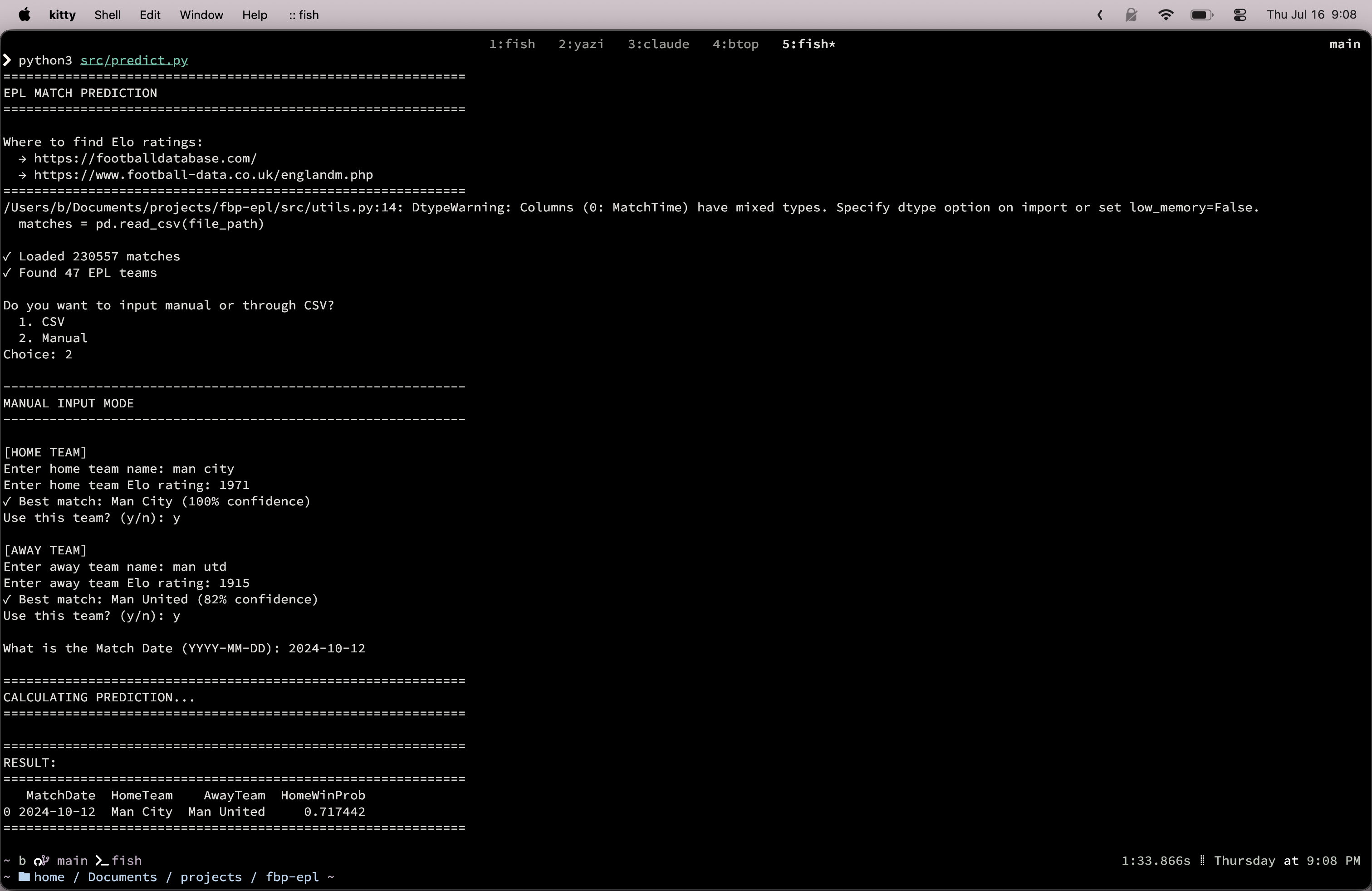The image size is (1372, 891).
Task: Click the menu bar date and time
Action: pyautogui.click(x=1312, y=15)
